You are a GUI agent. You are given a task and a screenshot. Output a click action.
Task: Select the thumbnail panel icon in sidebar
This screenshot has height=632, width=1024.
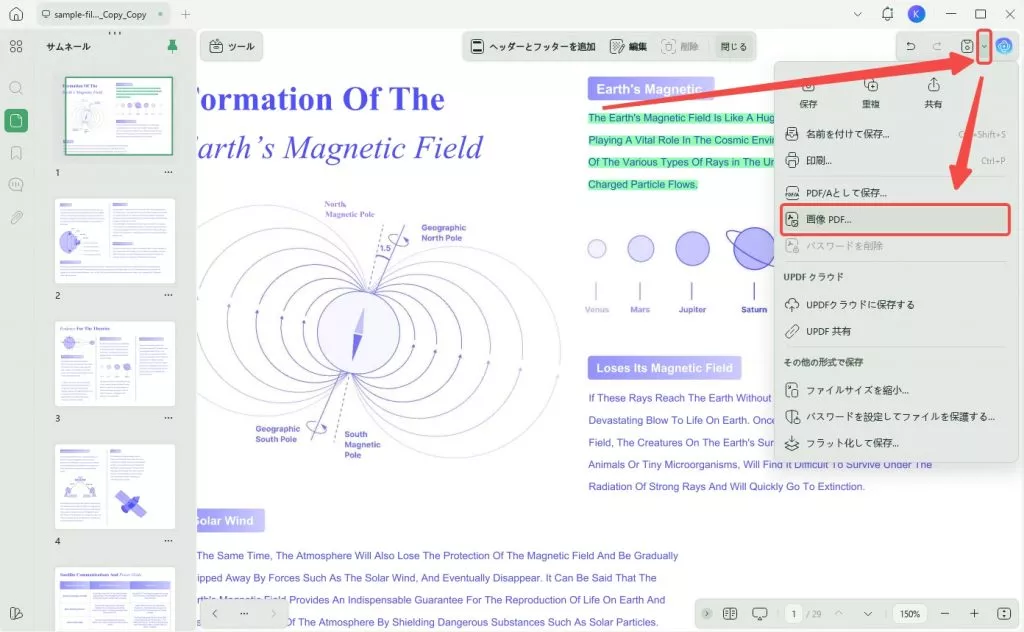point(16,120)
